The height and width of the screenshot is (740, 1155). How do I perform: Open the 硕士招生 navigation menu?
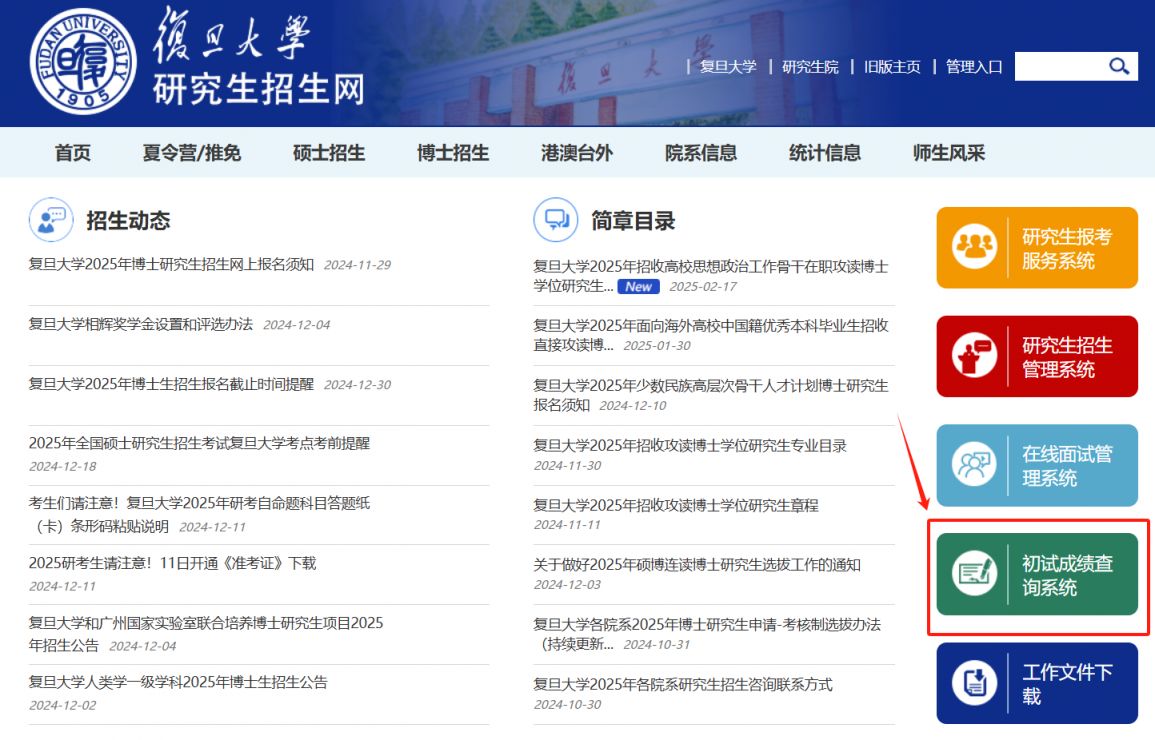[x=329, y=152]
